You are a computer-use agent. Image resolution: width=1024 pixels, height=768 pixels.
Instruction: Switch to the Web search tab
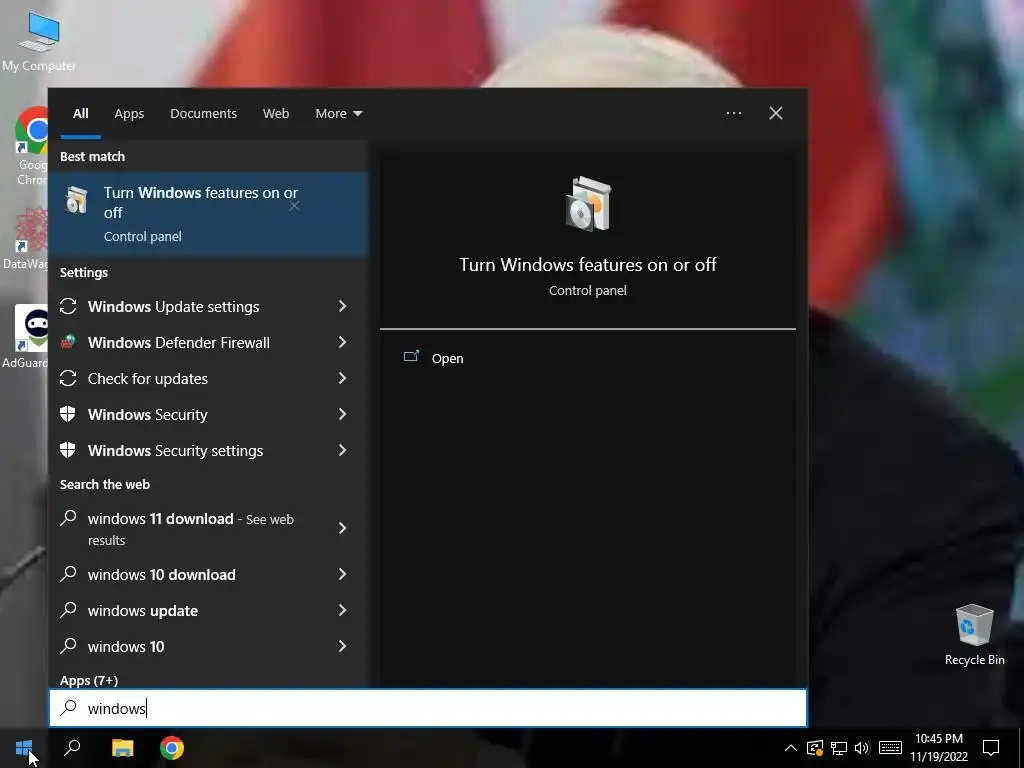click(x=276, y=114)
